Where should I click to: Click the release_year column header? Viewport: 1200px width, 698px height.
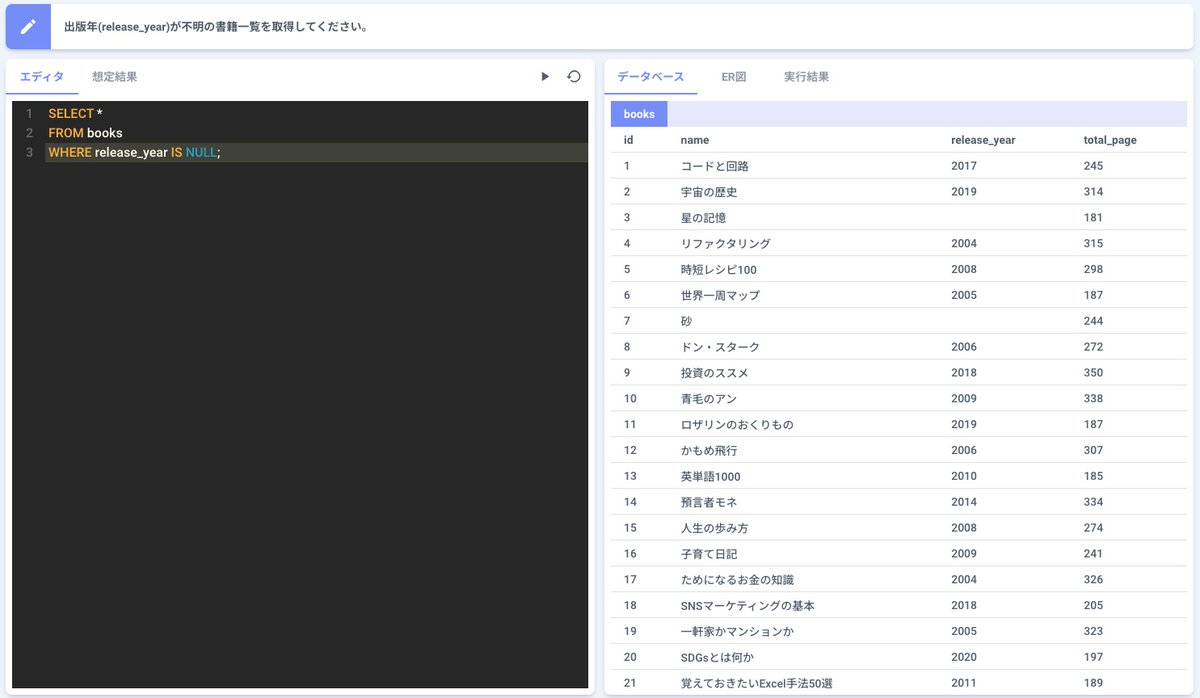click(983, 140)
